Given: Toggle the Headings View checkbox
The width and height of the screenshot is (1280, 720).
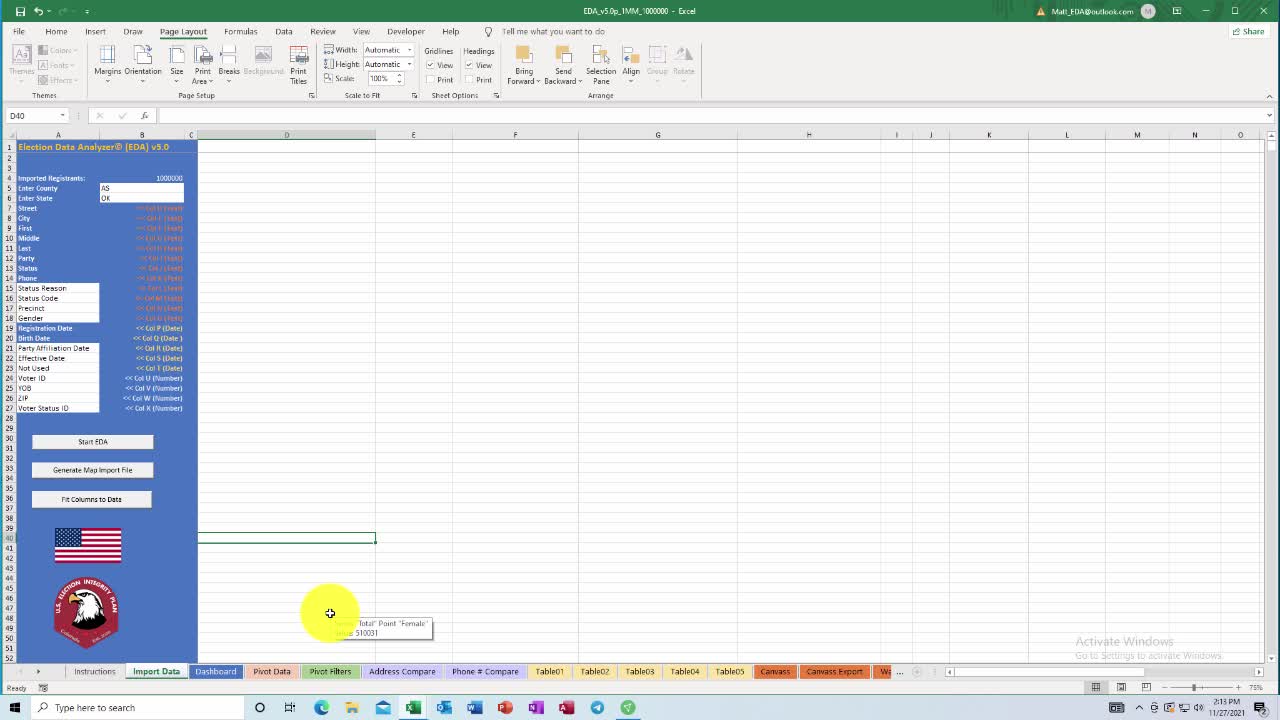Looking at the screenshot, I should point(469,65).
